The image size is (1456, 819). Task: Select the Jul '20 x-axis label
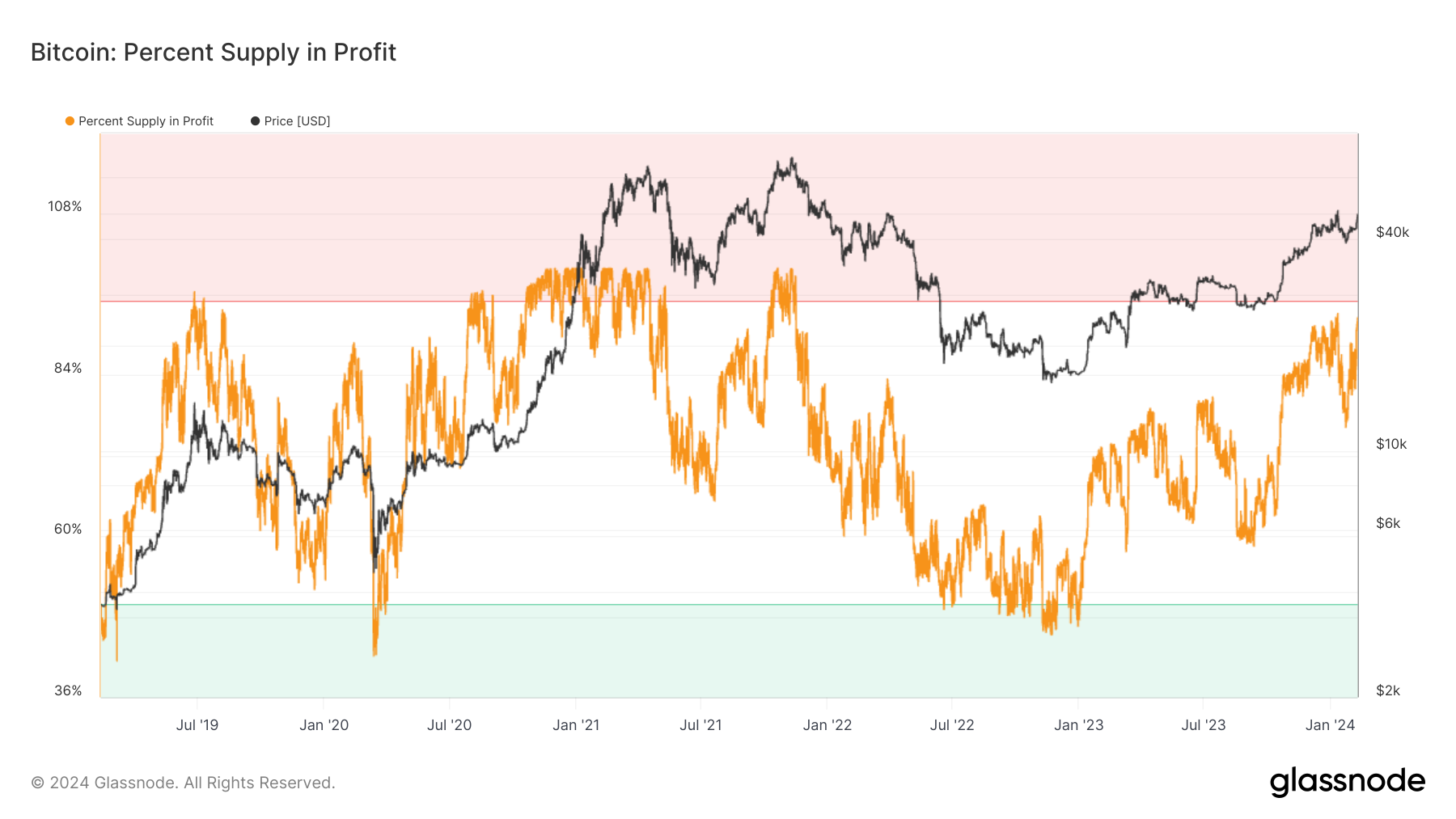click(x=449, y=725)
